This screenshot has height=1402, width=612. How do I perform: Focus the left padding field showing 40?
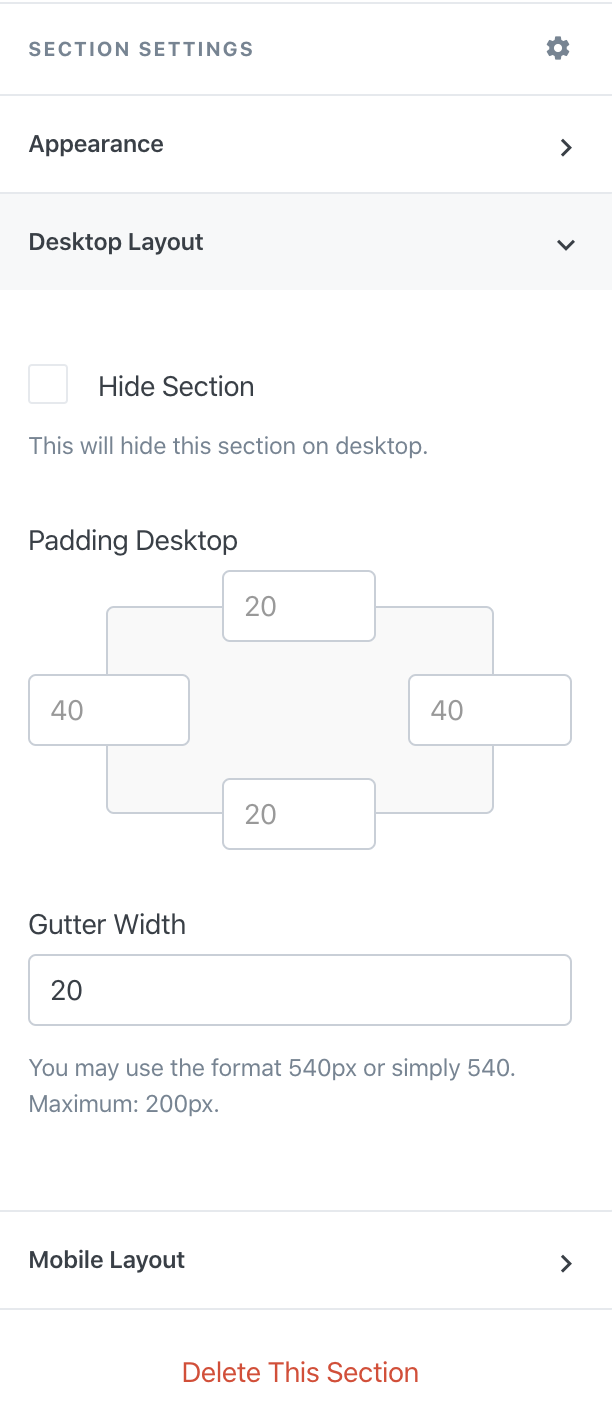pyautogui.click(x=108, y=710)
